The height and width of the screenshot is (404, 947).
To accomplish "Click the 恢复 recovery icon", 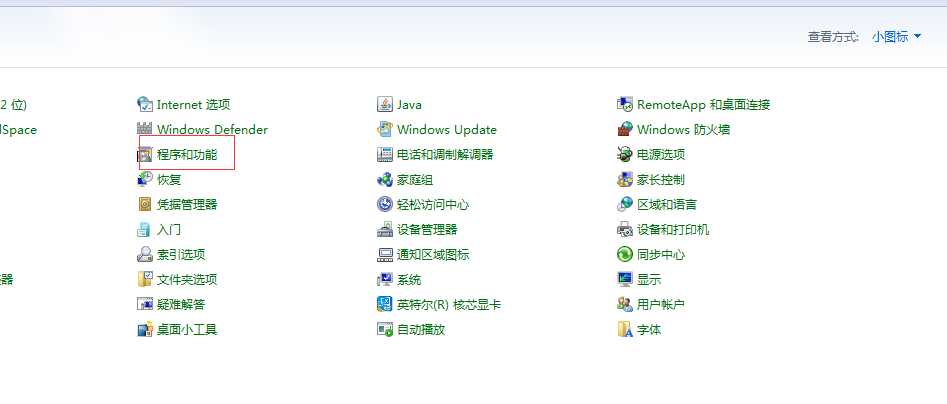I will pos(145,179).
